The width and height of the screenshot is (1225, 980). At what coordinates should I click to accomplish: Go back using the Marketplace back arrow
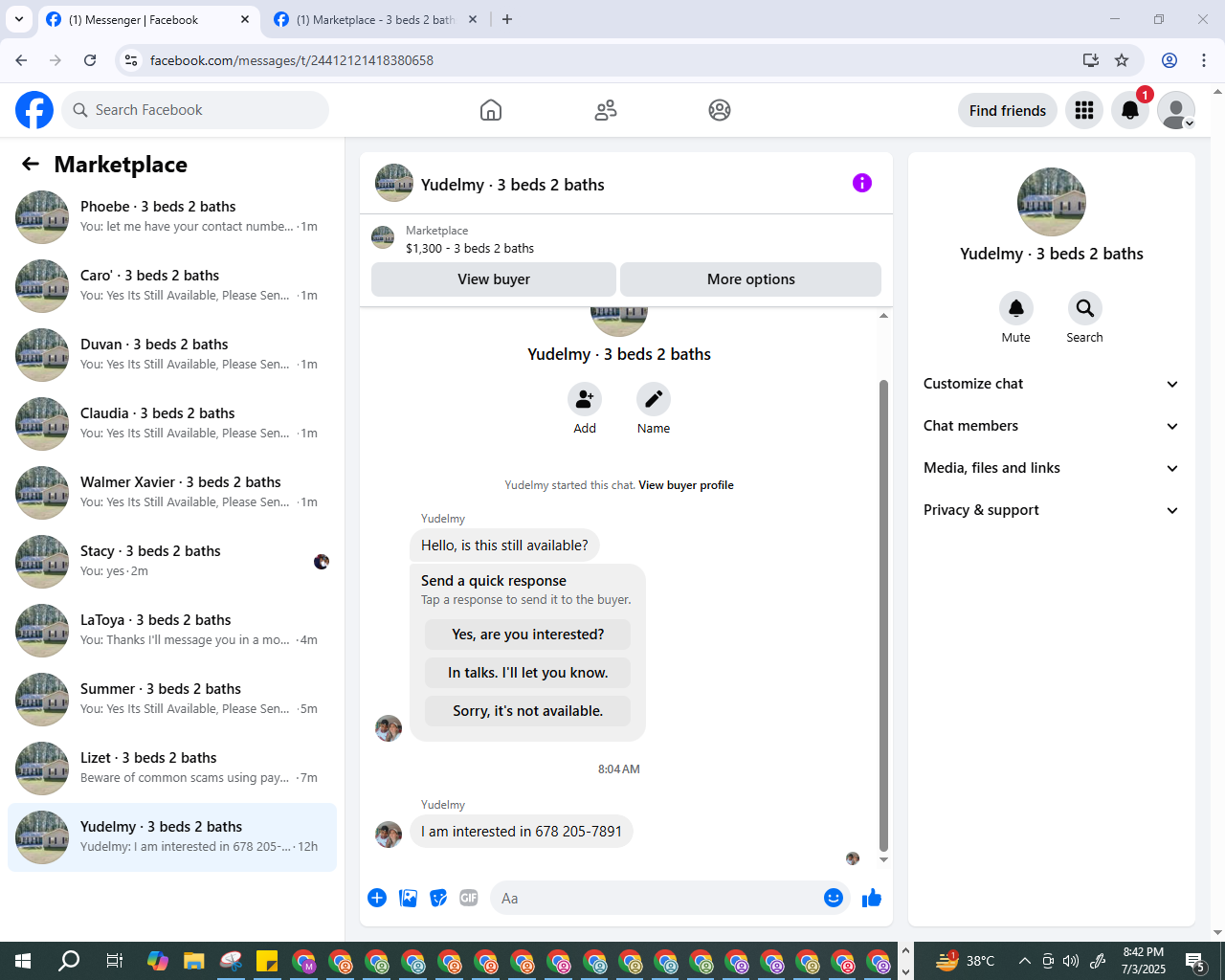coord(31,165)
